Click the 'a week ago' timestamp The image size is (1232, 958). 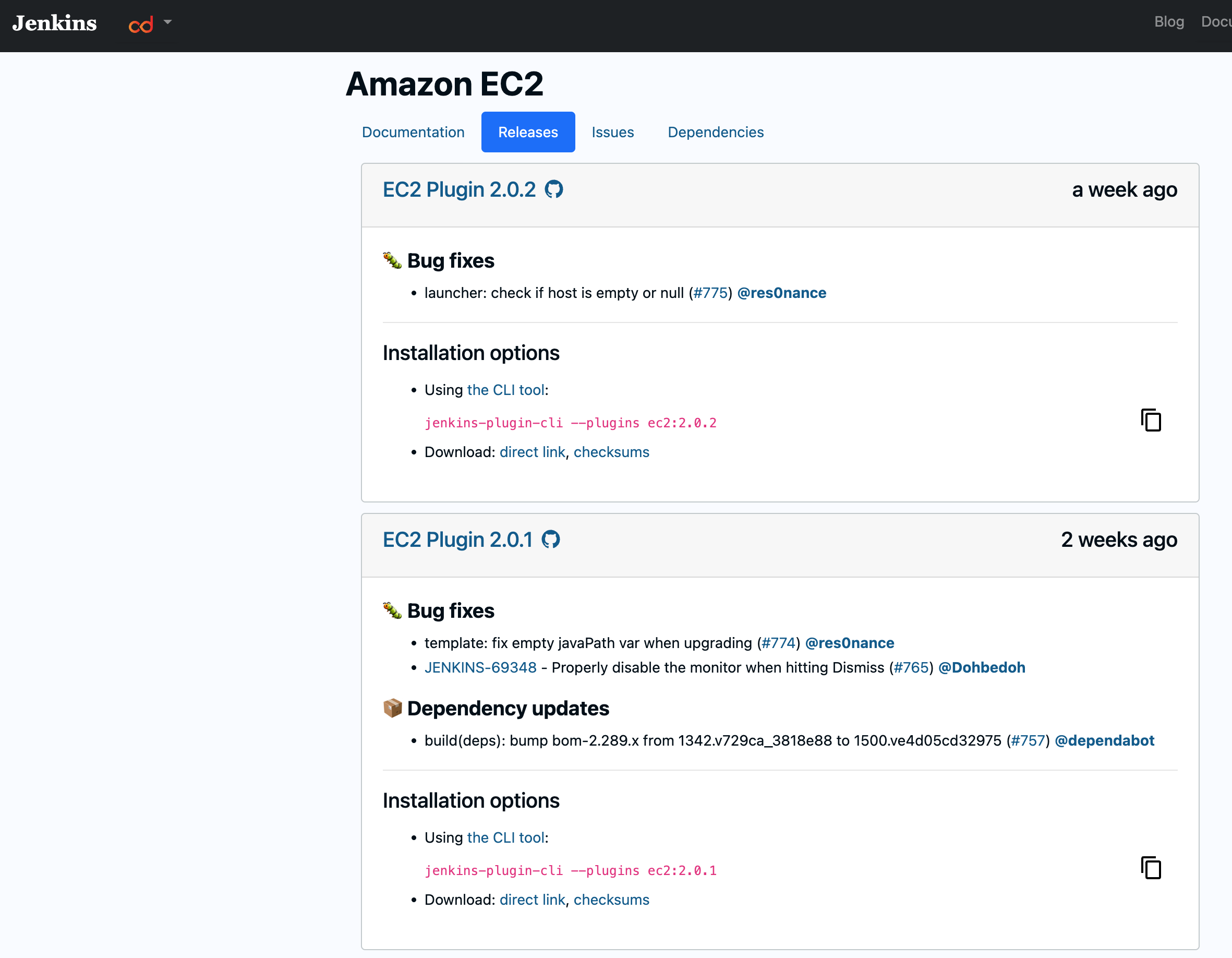tap(1124, 189)
